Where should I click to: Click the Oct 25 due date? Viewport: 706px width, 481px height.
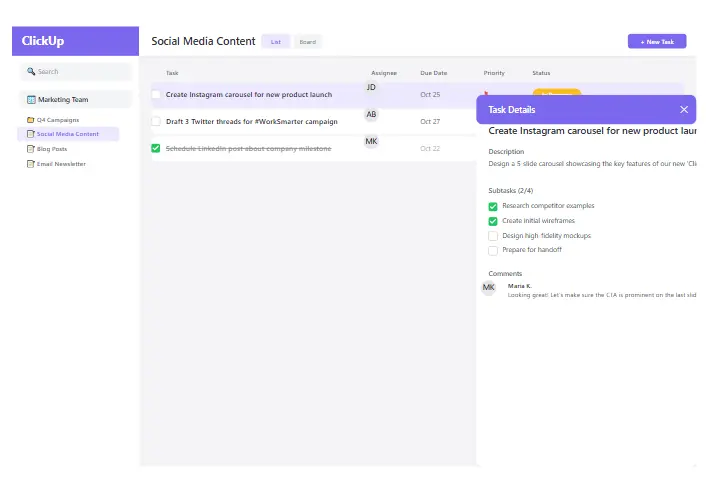(x=430, y=95)
